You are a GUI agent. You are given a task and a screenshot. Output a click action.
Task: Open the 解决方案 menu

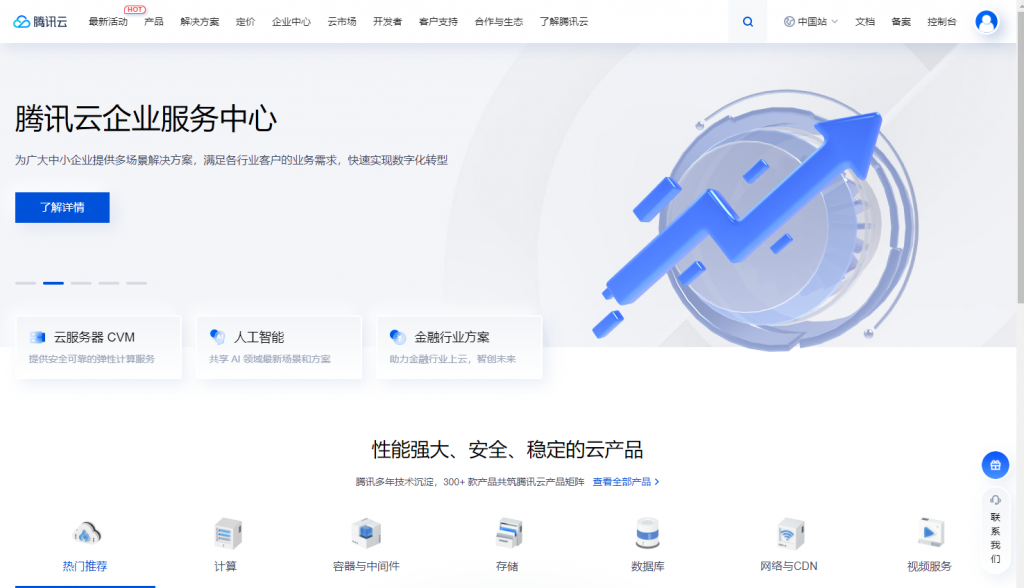tap(200, 22)
